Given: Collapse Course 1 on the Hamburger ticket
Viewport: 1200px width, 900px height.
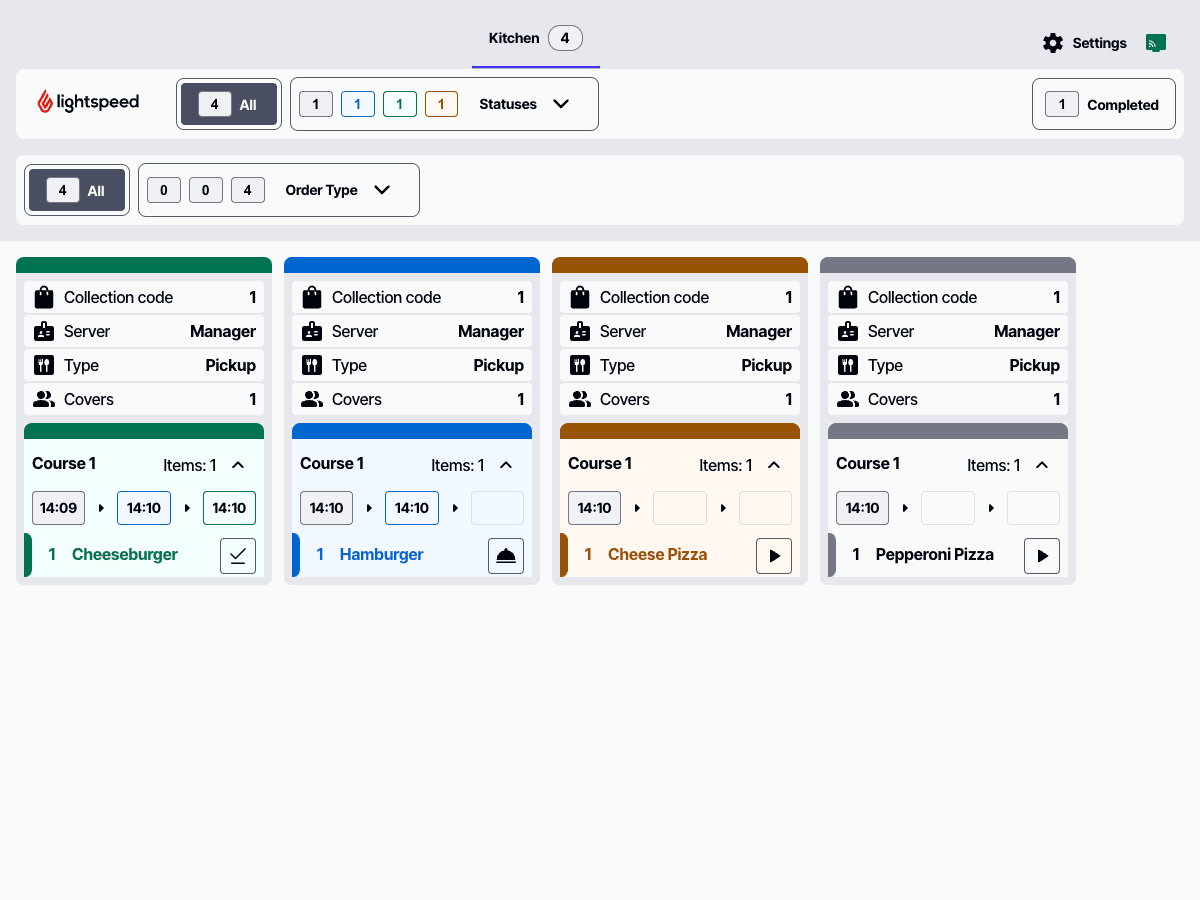Looking at the screenshot, I should click(x=506, y=465).
